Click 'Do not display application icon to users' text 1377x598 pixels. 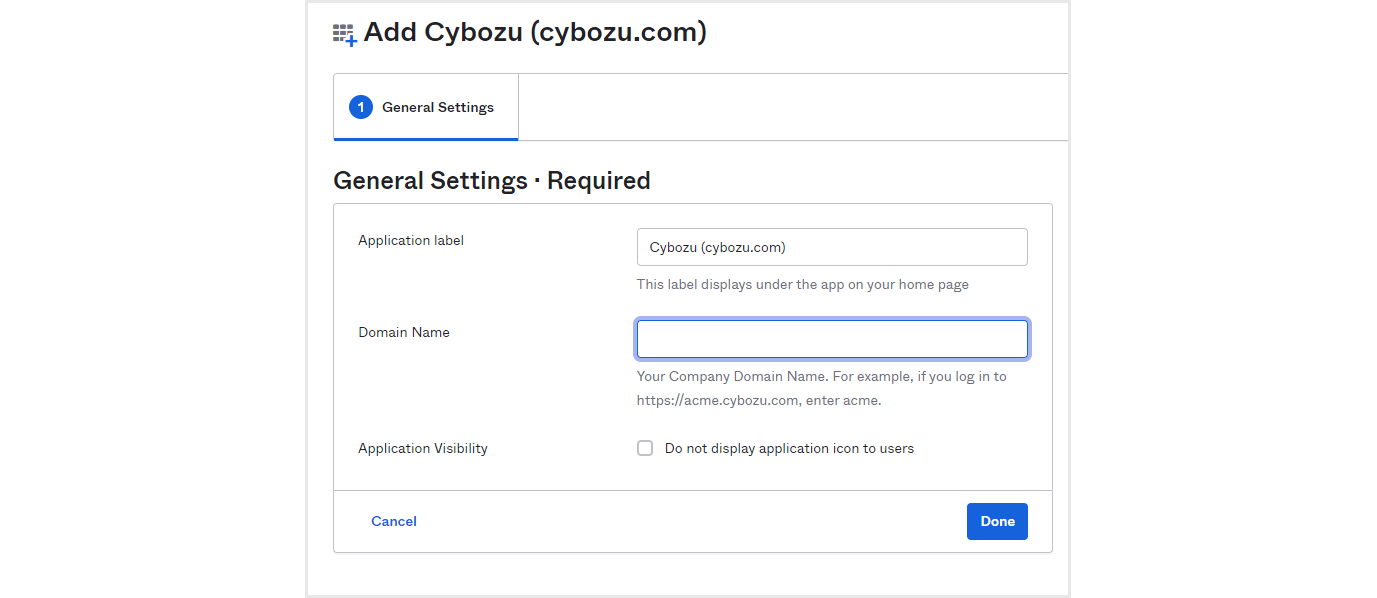click(x=789, y=448)
